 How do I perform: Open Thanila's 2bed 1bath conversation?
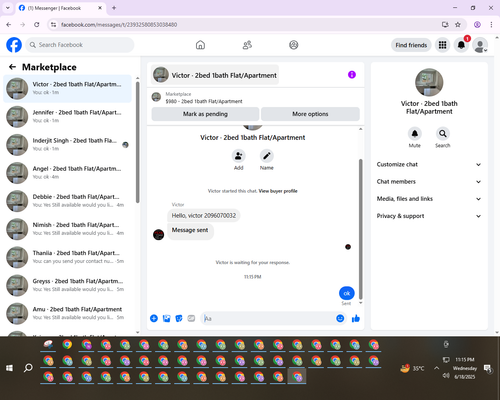67,257
